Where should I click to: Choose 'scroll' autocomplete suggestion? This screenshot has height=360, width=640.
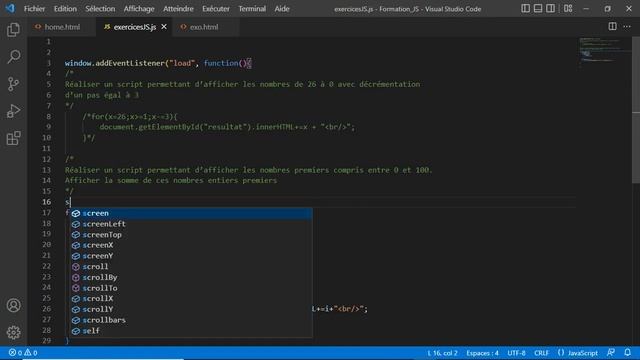191,267
